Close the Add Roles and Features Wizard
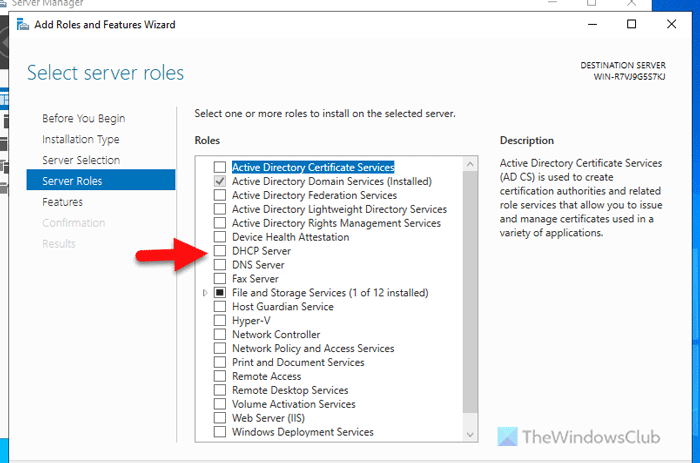 coord(671,24)
